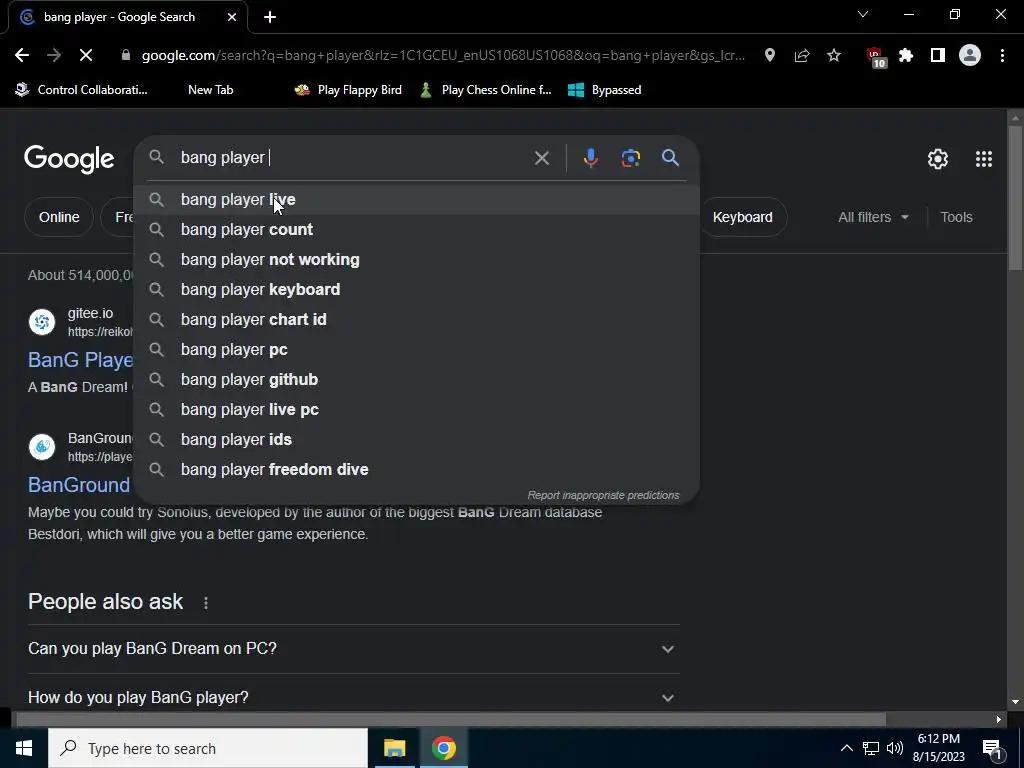The height and width of the screenshot is (768, 1024).
Task: Select suggestion bang player chart id
Action: (x=417, y=320)
